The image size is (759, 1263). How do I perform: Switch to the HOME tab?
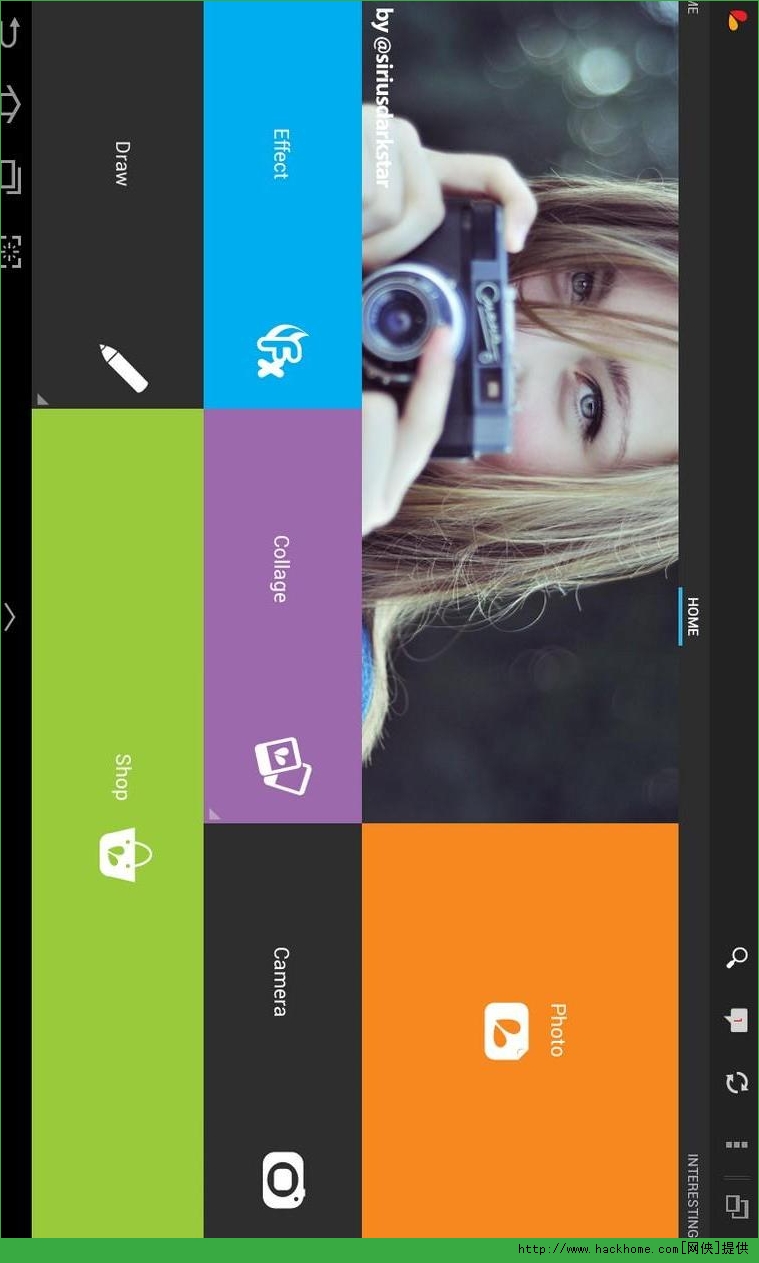pos(692,616)
